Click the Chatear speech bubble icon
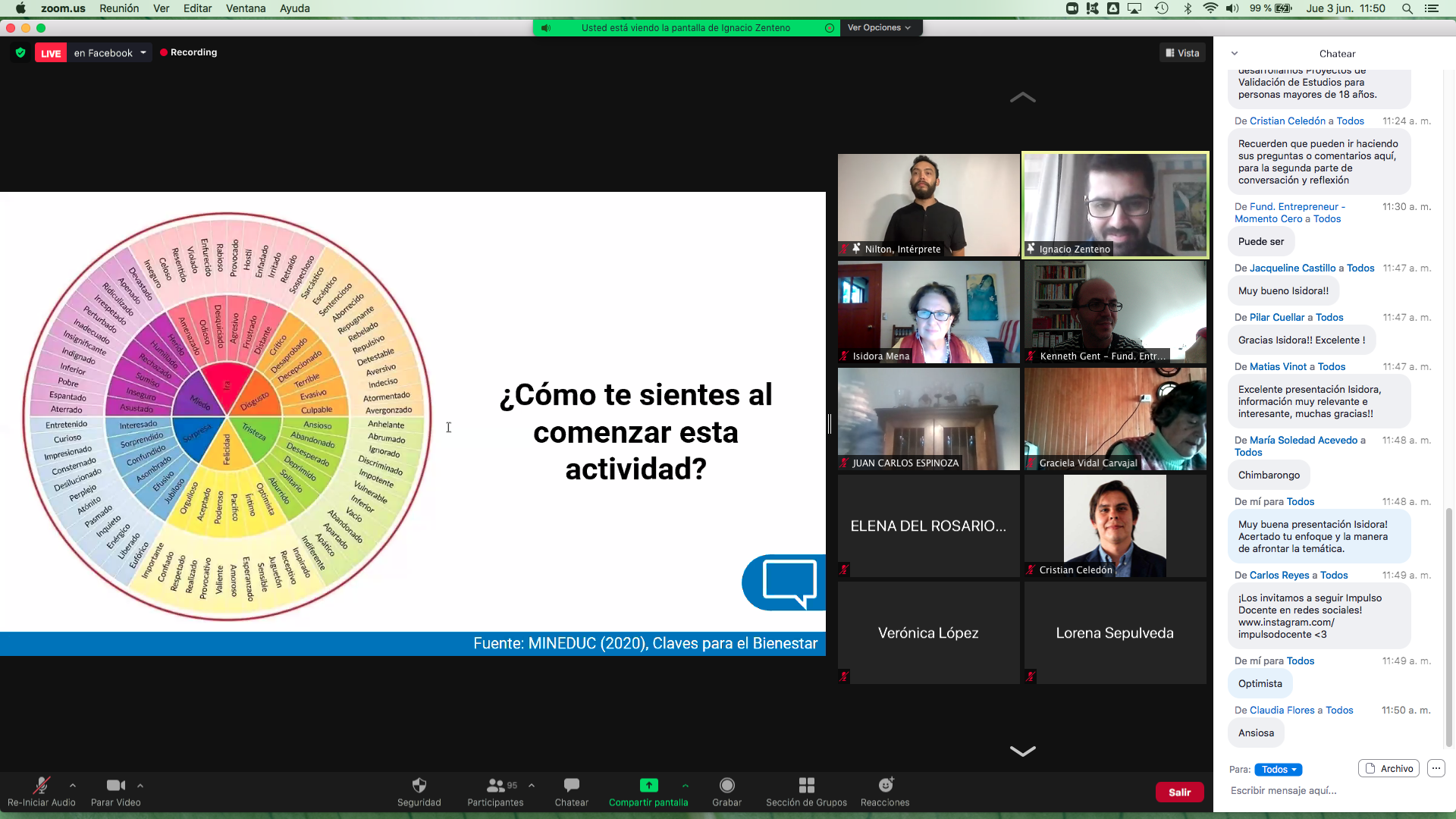 pos(571,785)
